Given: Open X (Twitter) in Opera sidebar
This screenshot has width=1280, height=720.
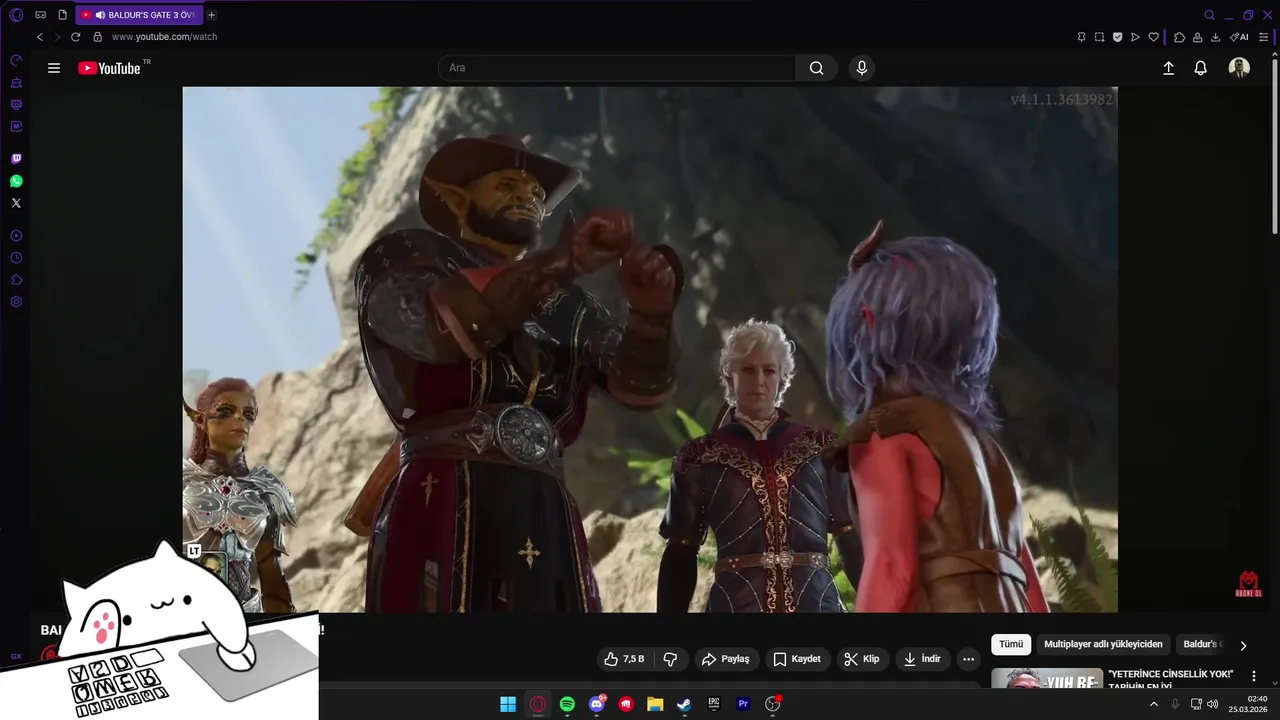Looking at the screenshot, I should coord(16,203).
